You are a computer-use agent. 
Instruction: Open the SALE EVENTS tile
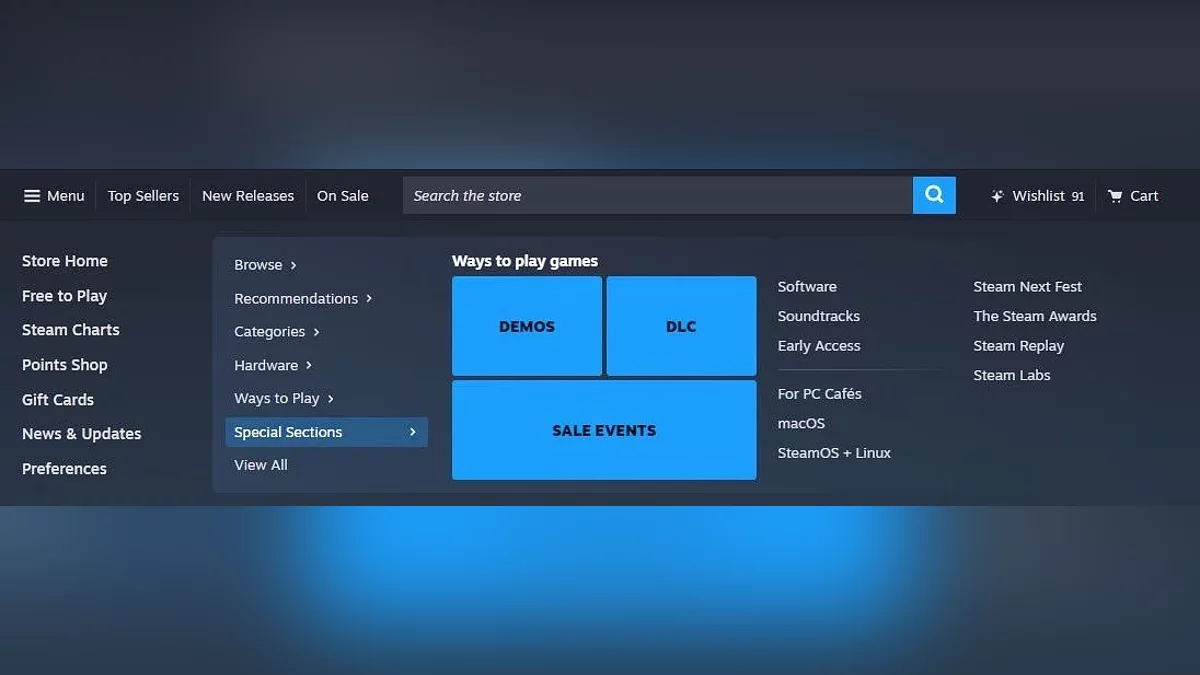[604, 430]
